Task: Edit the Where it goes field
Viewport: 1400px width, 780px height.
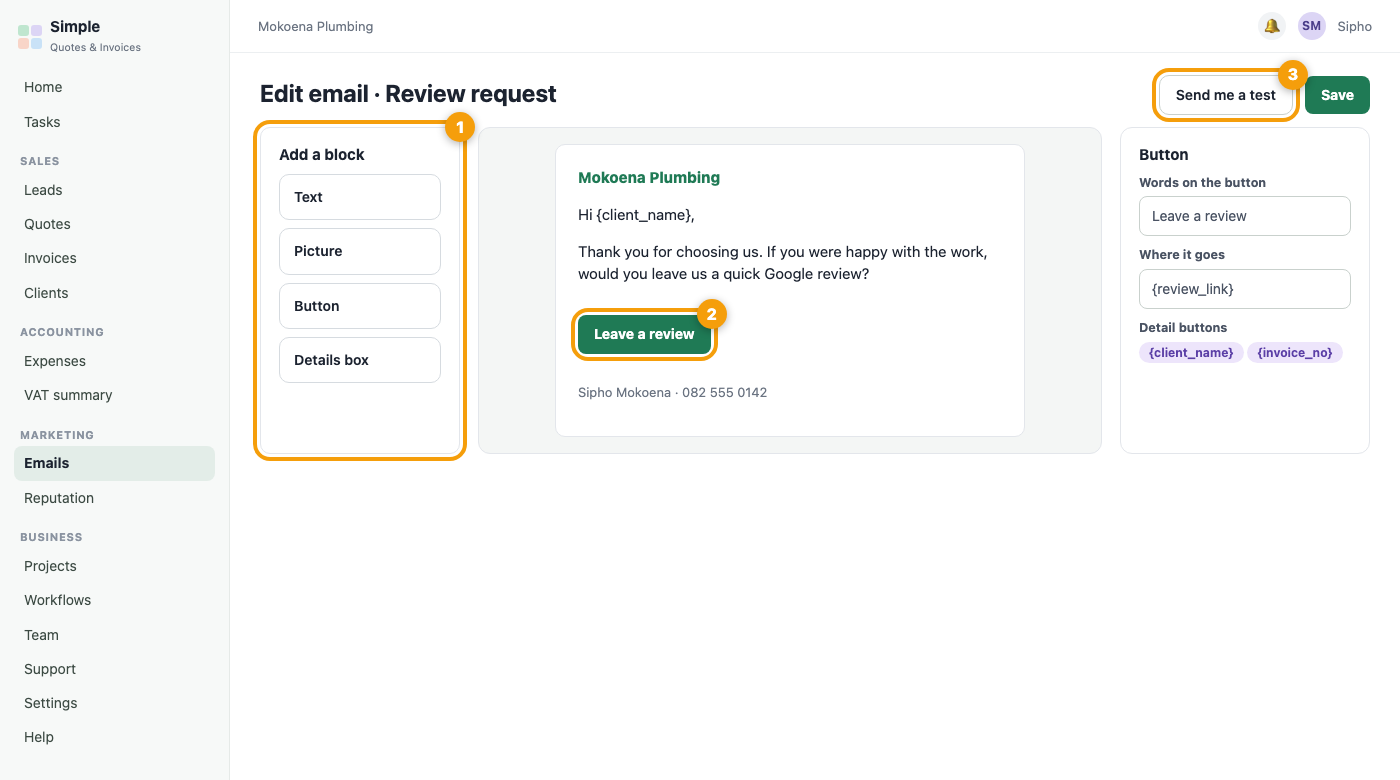Action: 1245,289
